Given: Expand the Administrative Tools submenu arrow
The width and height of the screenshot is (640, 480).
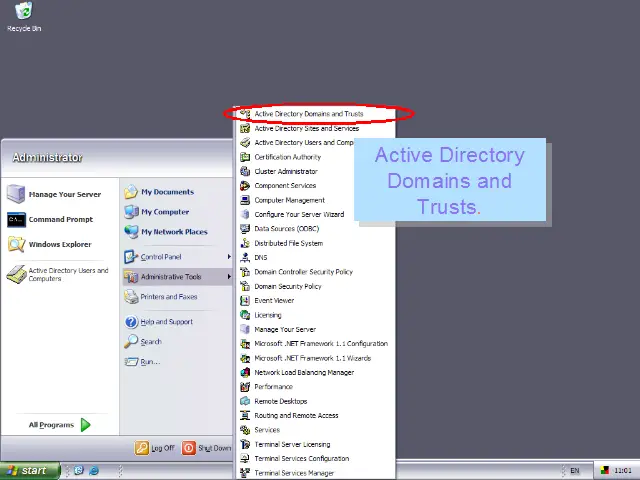Looking at the screenshot, I should coord(229,277).
